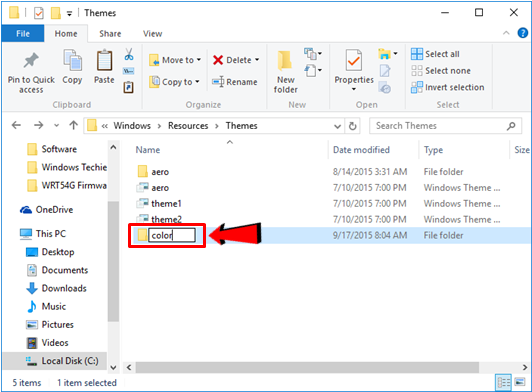Click the Copy ribbon button
532x392 pixels.
coord(72,67)
